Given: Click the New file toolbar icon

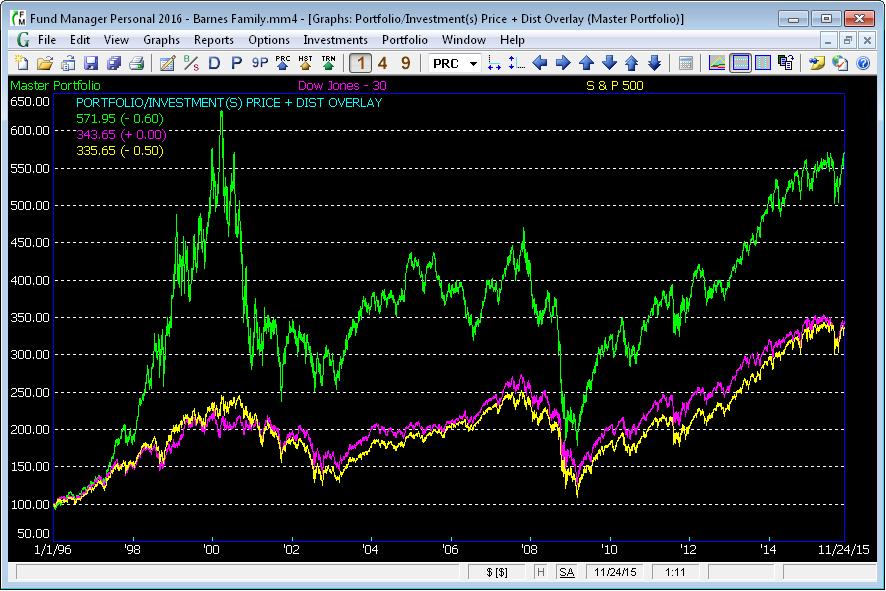Looking at the screenshot, I should [21, 63].
